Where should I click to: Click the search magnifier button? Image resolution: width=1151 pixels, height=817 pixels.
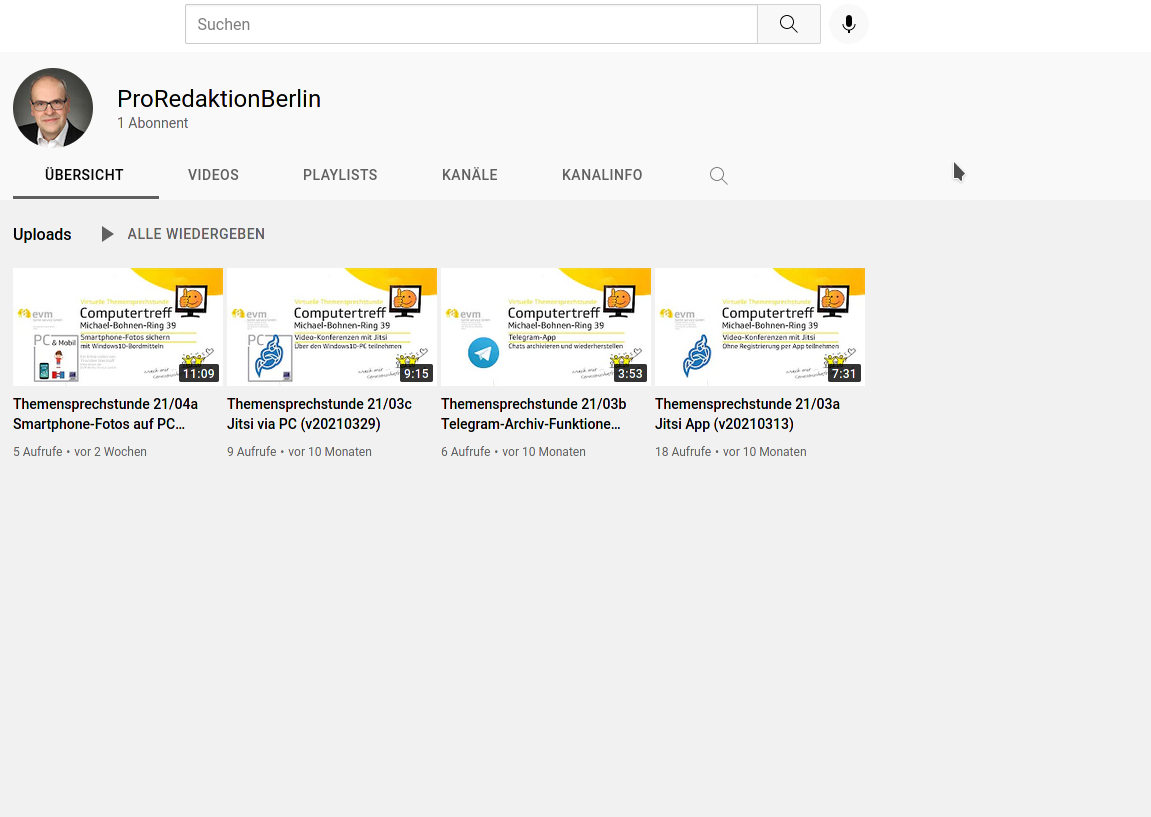(788, 24)
